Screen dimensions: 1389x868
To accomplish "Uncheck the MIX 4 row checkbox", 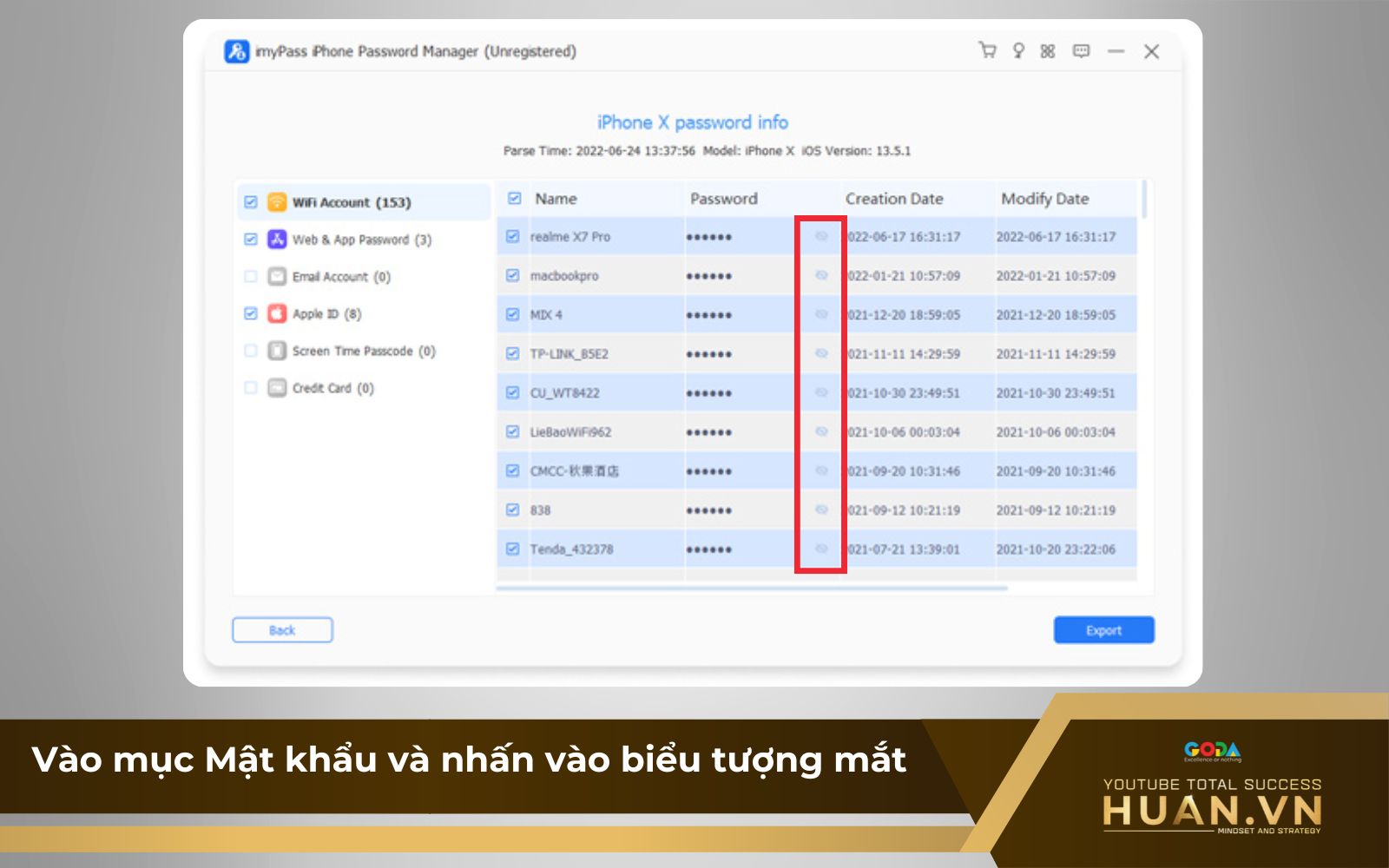I will 512,314.
